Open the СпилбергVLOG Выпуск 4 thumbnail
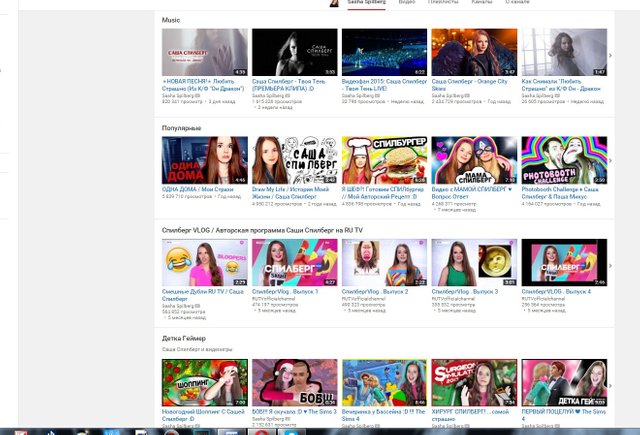This screenshot has height=435, width=640. click(x=564, y=262)
